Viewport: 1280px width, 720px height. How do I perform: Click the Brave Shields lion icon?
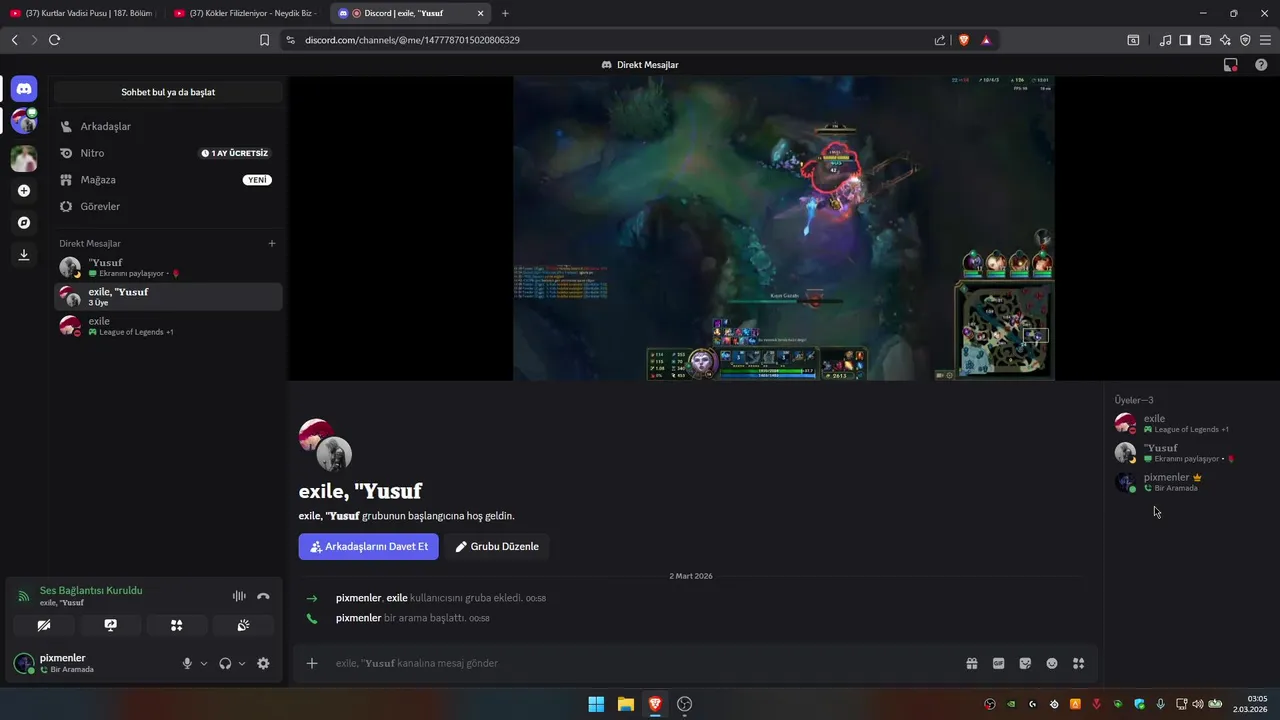coord(964,40)
